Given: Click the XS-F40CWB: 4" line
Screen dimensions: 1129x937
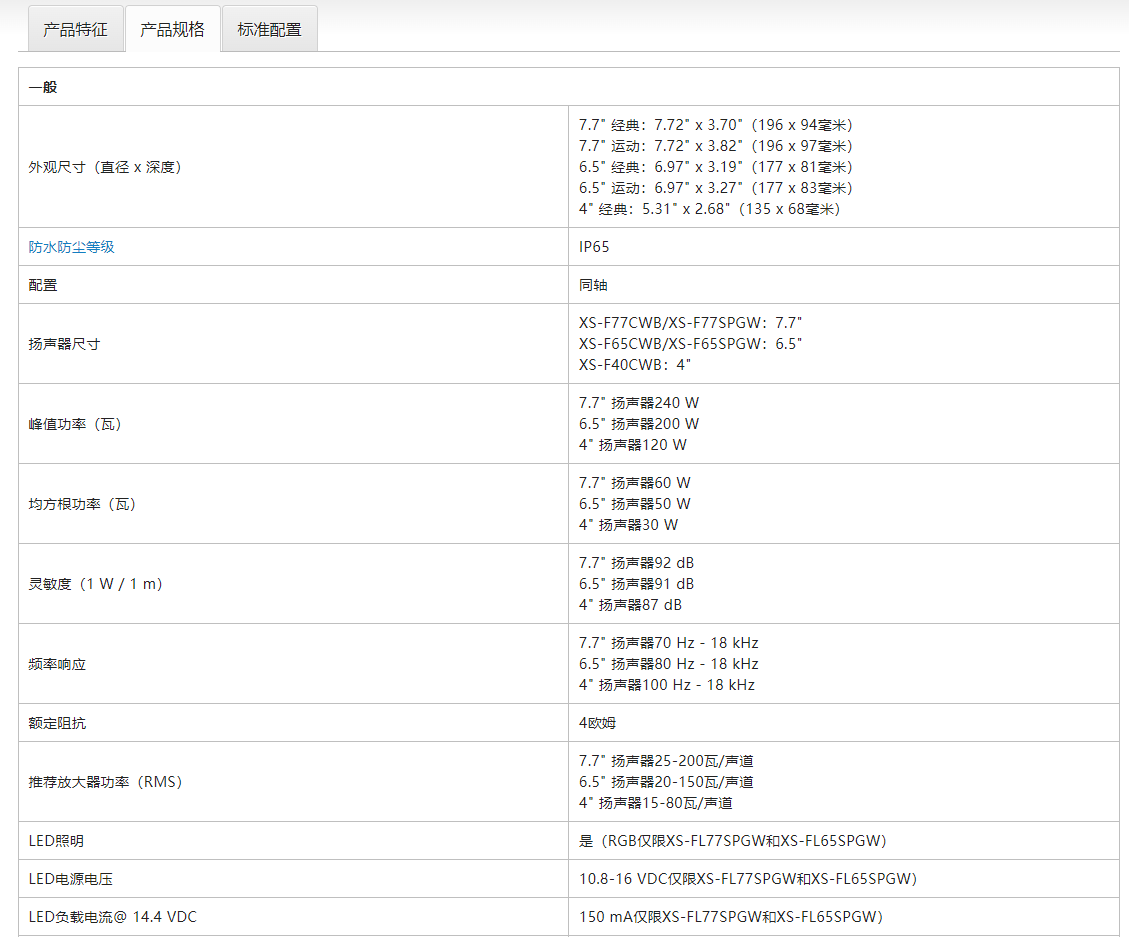Looking at the screenshot, I should click(634, 365).
